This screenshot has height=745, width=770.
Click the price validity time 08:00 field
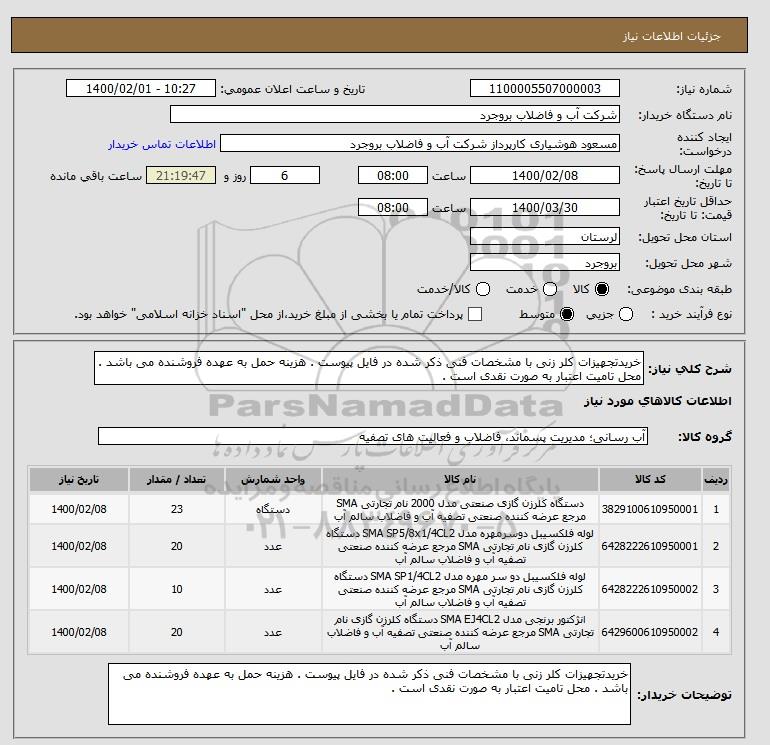click(x=393, y=207)
